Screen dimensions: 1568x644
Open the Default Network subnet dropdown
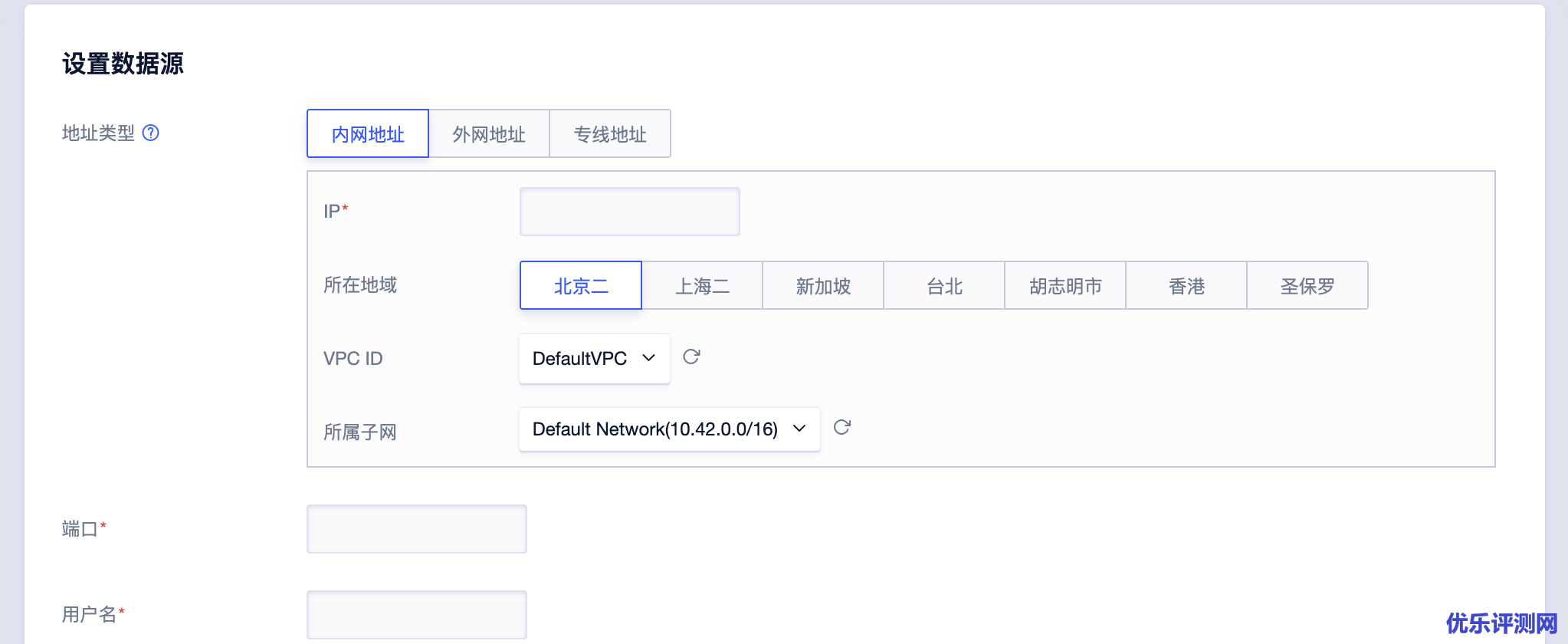click(670, 429)
